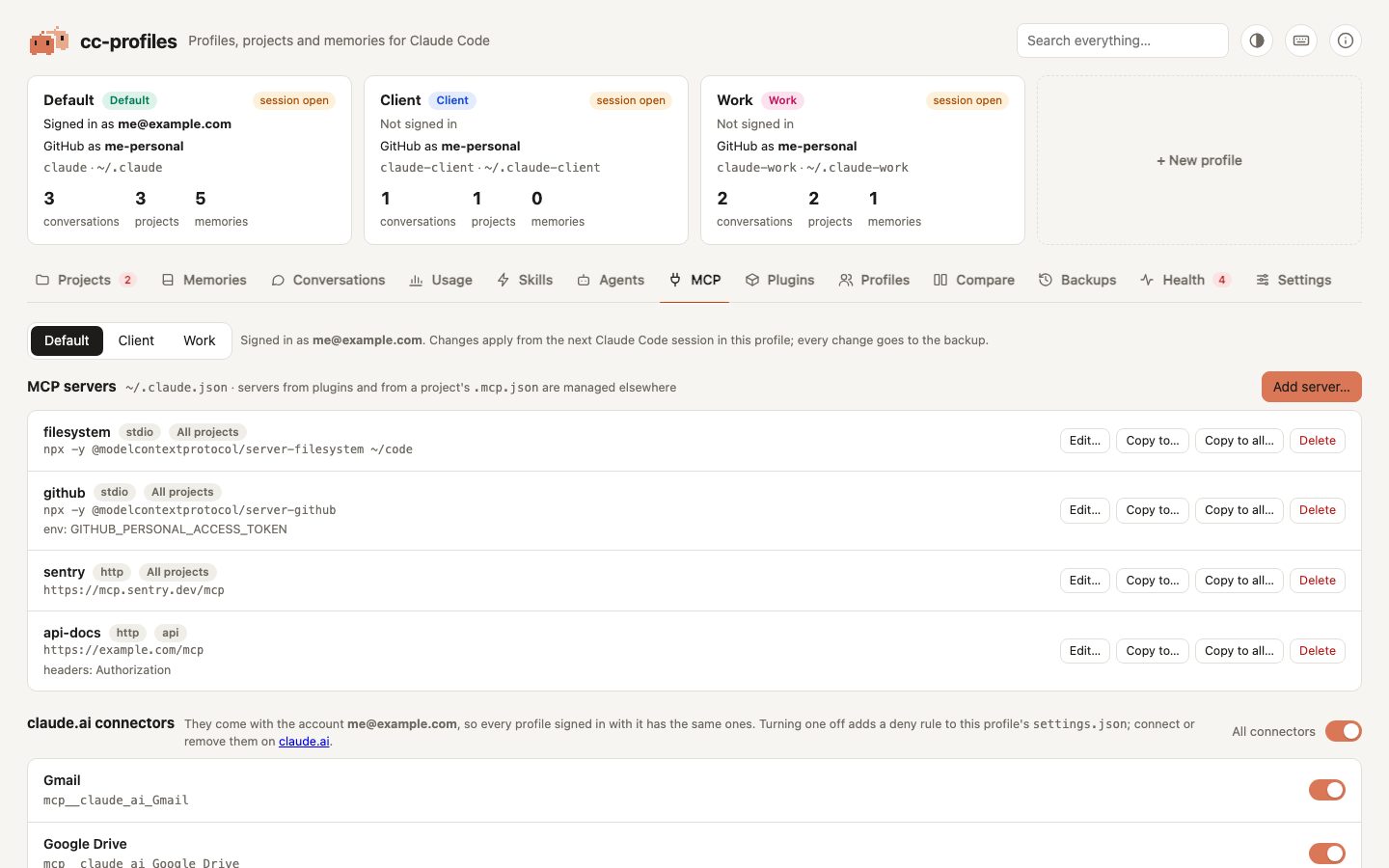Viewport: 1389px width, 868px height.
Task: Toggle the light/dark theme contrast icon
Action: [x=1257, y=41]
